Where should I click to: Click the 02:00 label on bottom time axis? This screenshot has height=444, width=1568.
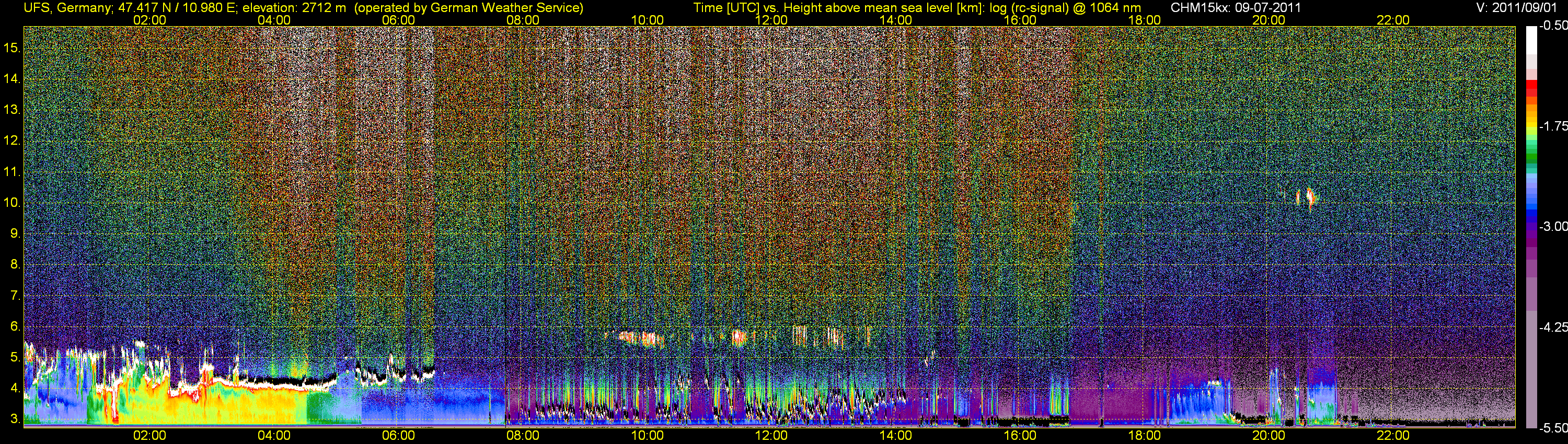point(149,436)
